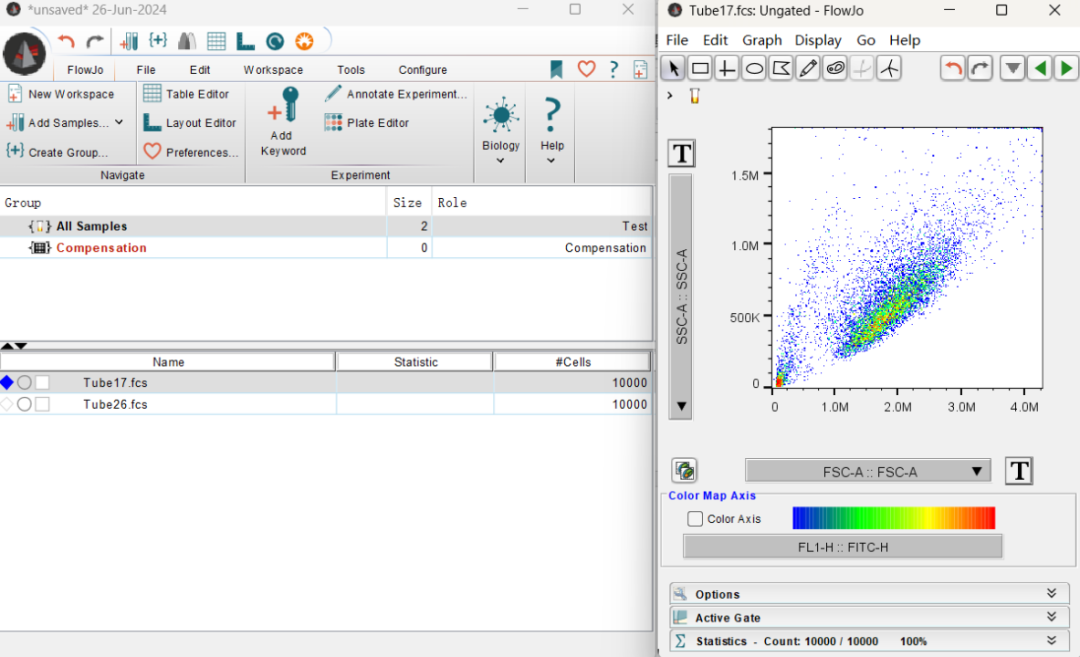Check the square box on Tube17.fcs row
The width and height of the screenshot is (1080, 657).
pyautogui.click(x=43, y=382)
